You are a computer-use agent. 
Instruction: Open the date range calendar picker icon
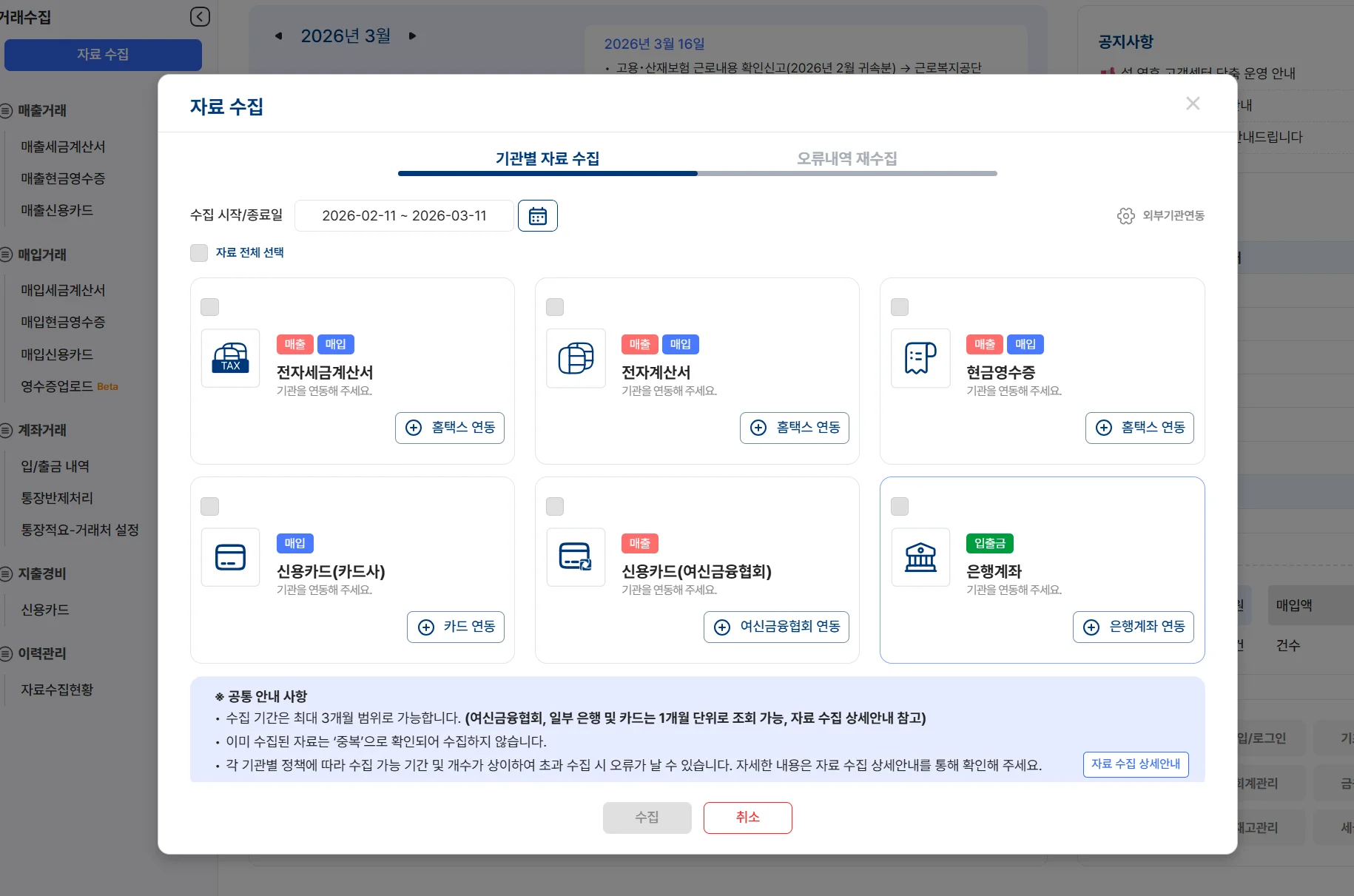(538, 216)
